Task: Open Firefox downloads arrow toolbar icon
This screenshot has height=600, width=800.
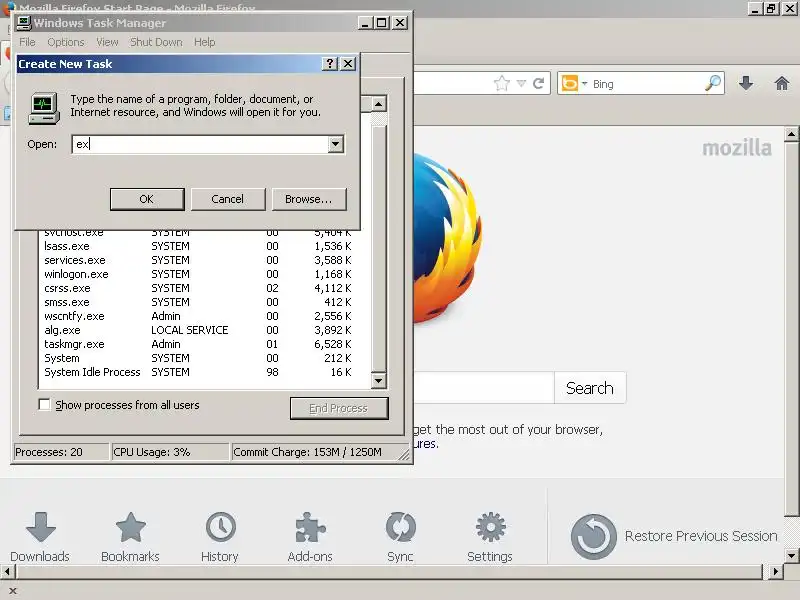Action: [746, 83]
